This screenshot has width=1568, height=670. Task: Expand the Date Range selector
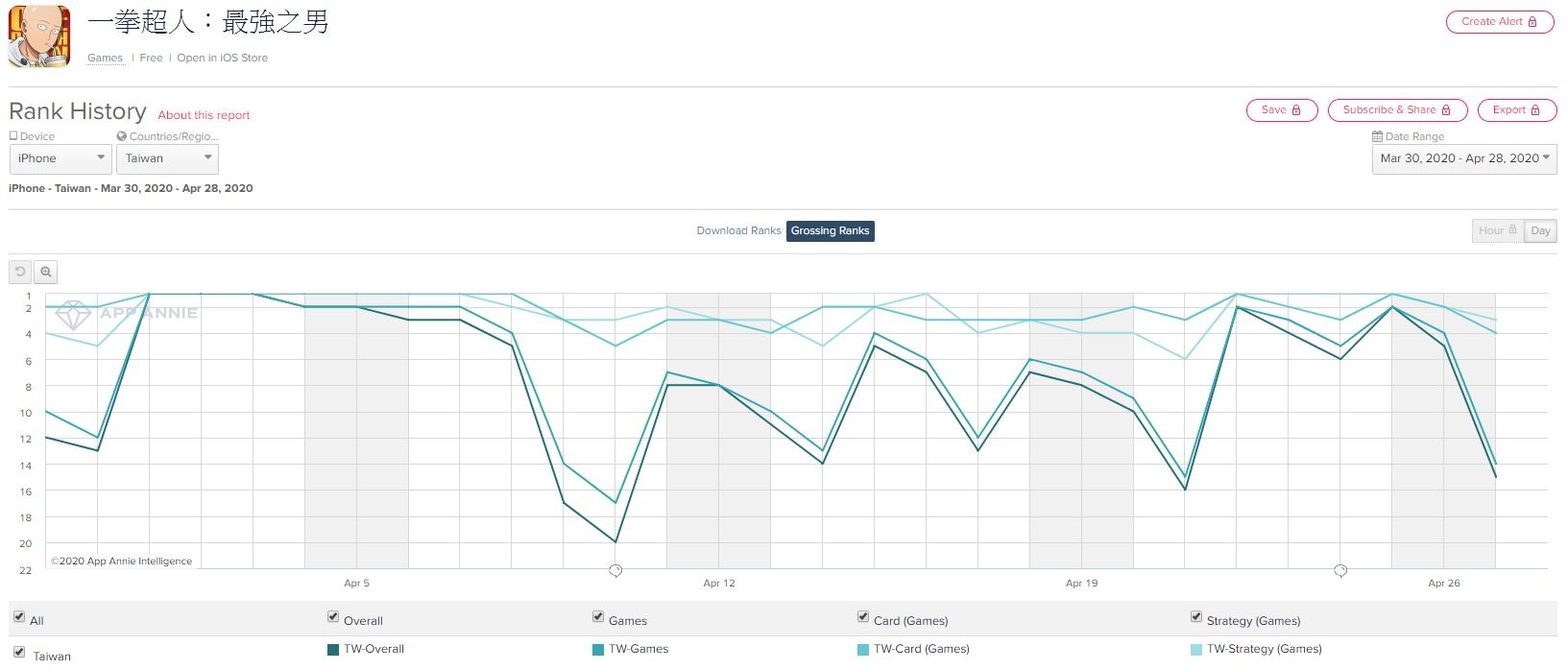1463,158
